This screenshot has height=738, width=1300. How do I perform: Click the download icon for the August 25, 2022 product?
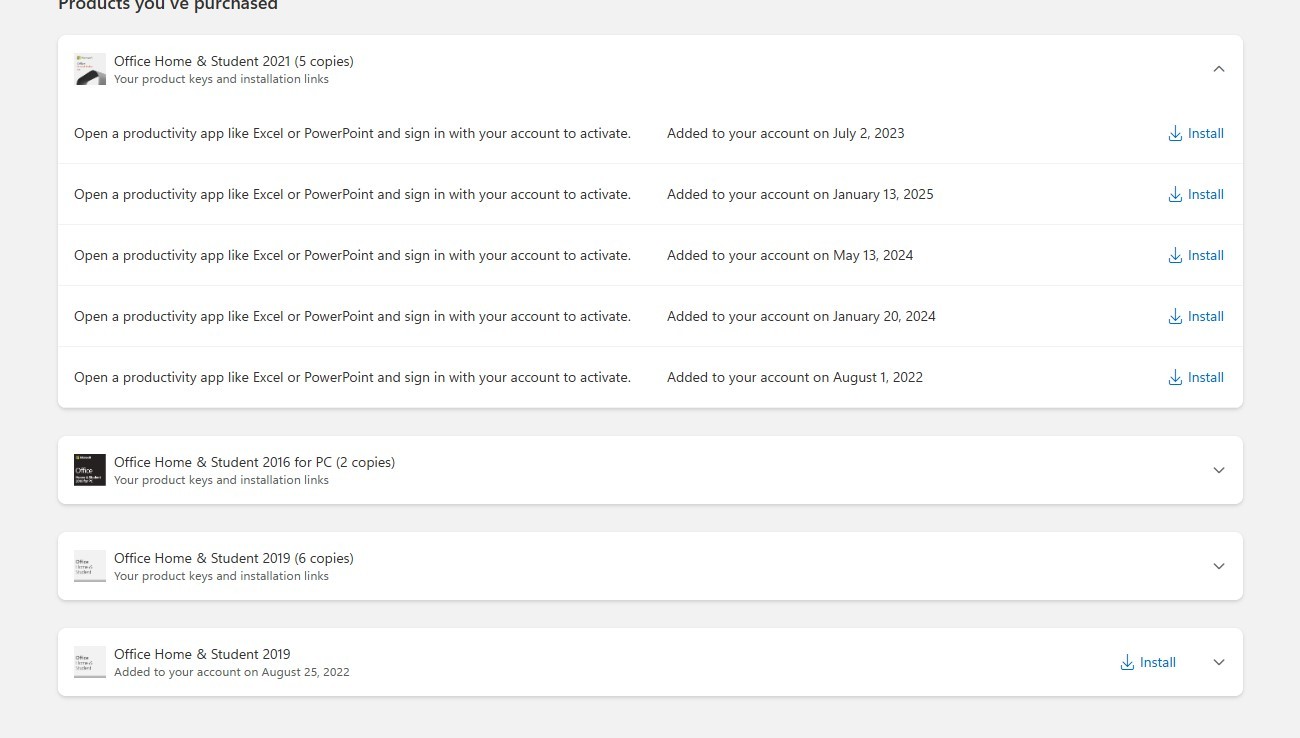[1127, 663]
